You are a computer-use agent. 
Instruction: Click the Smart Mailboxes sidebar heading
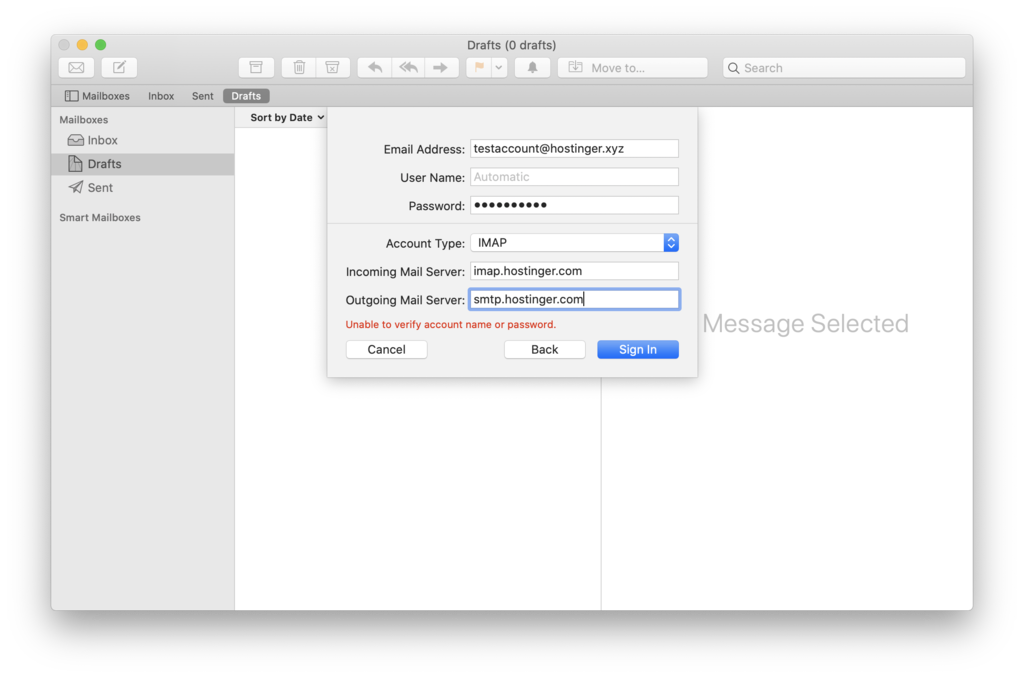point(100,218)
